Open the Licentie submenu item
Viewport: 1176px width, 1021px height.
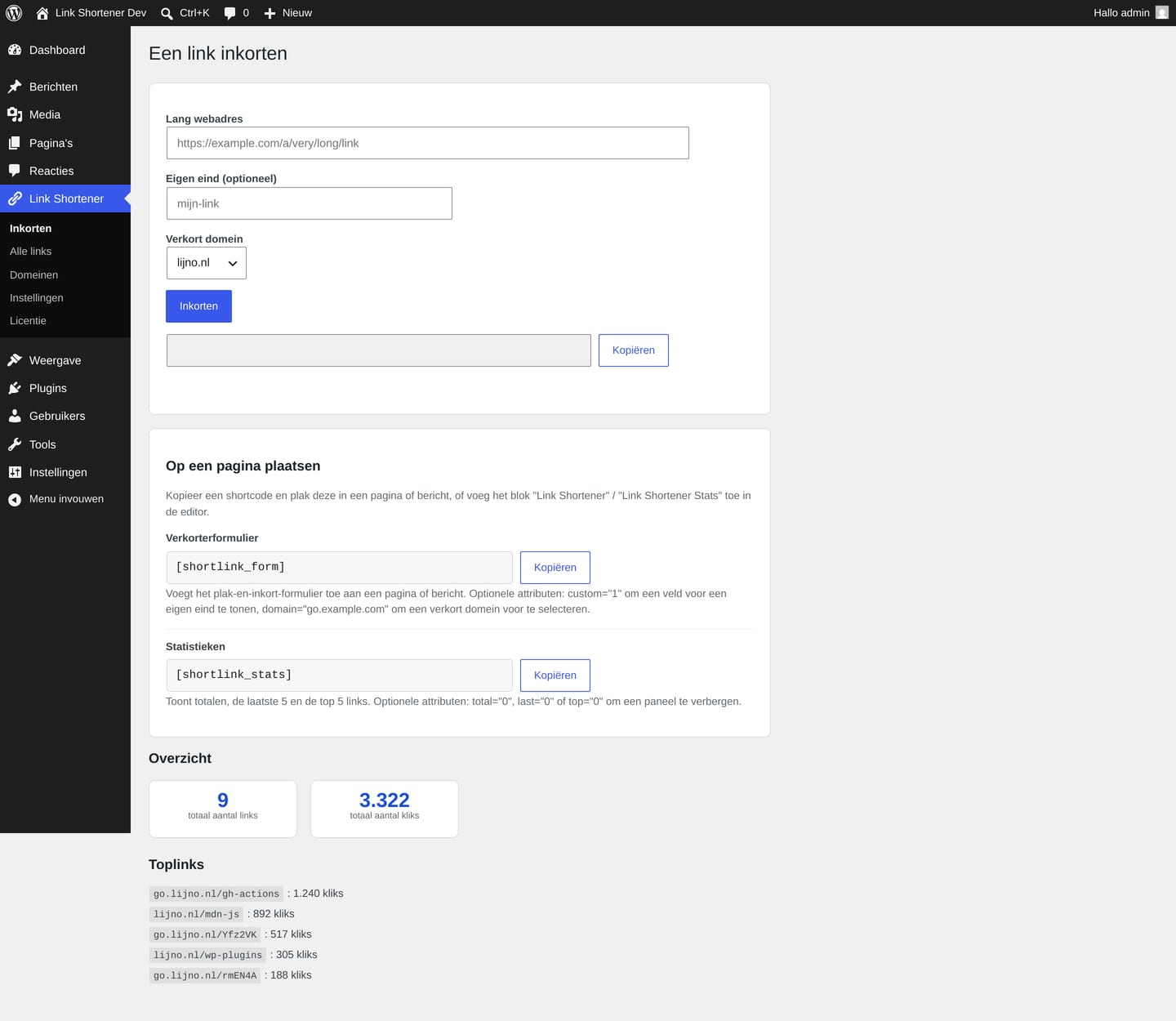click(28, 321)
